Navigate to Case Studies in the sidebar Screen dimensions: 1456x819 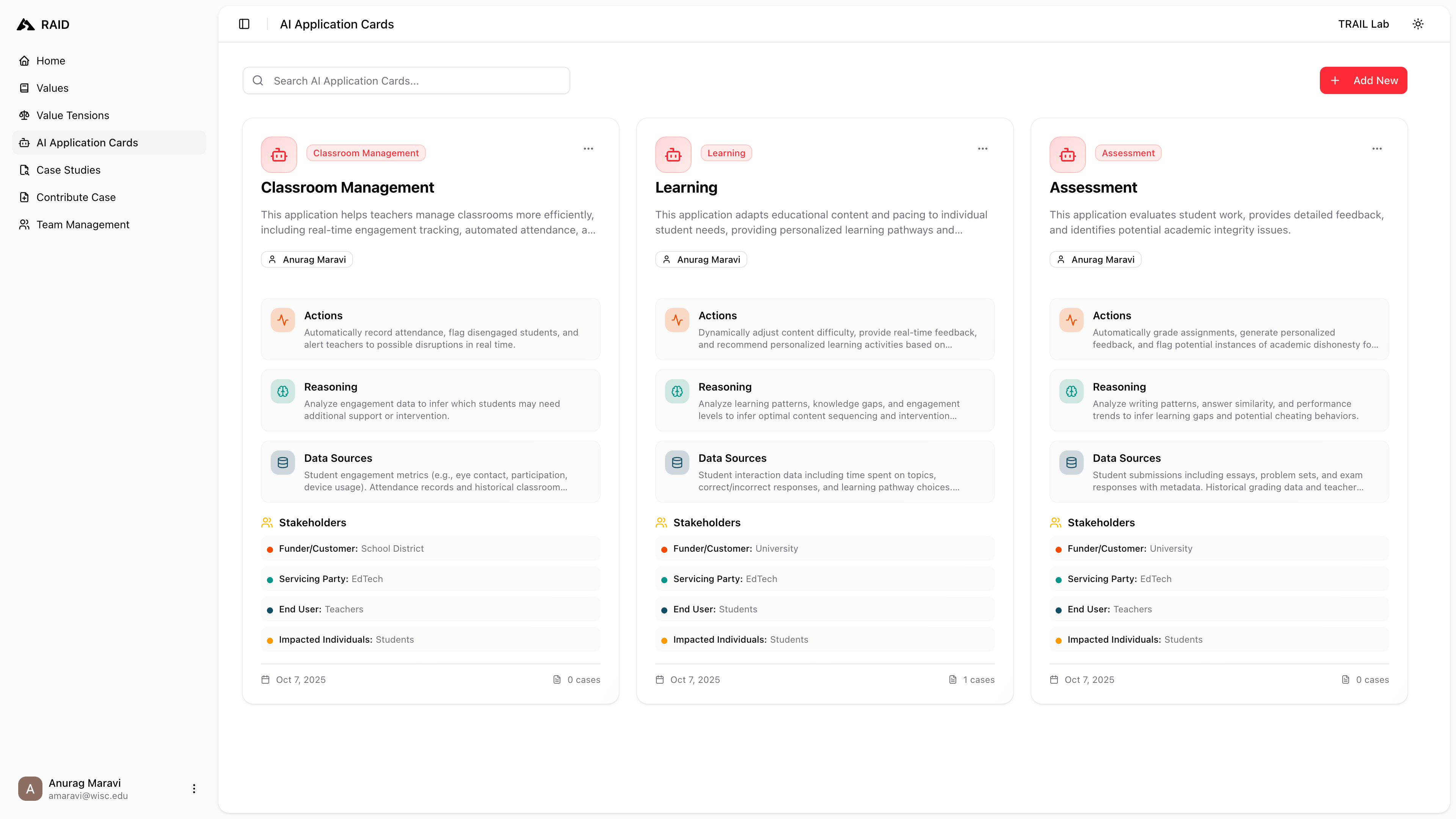point(68,169)
